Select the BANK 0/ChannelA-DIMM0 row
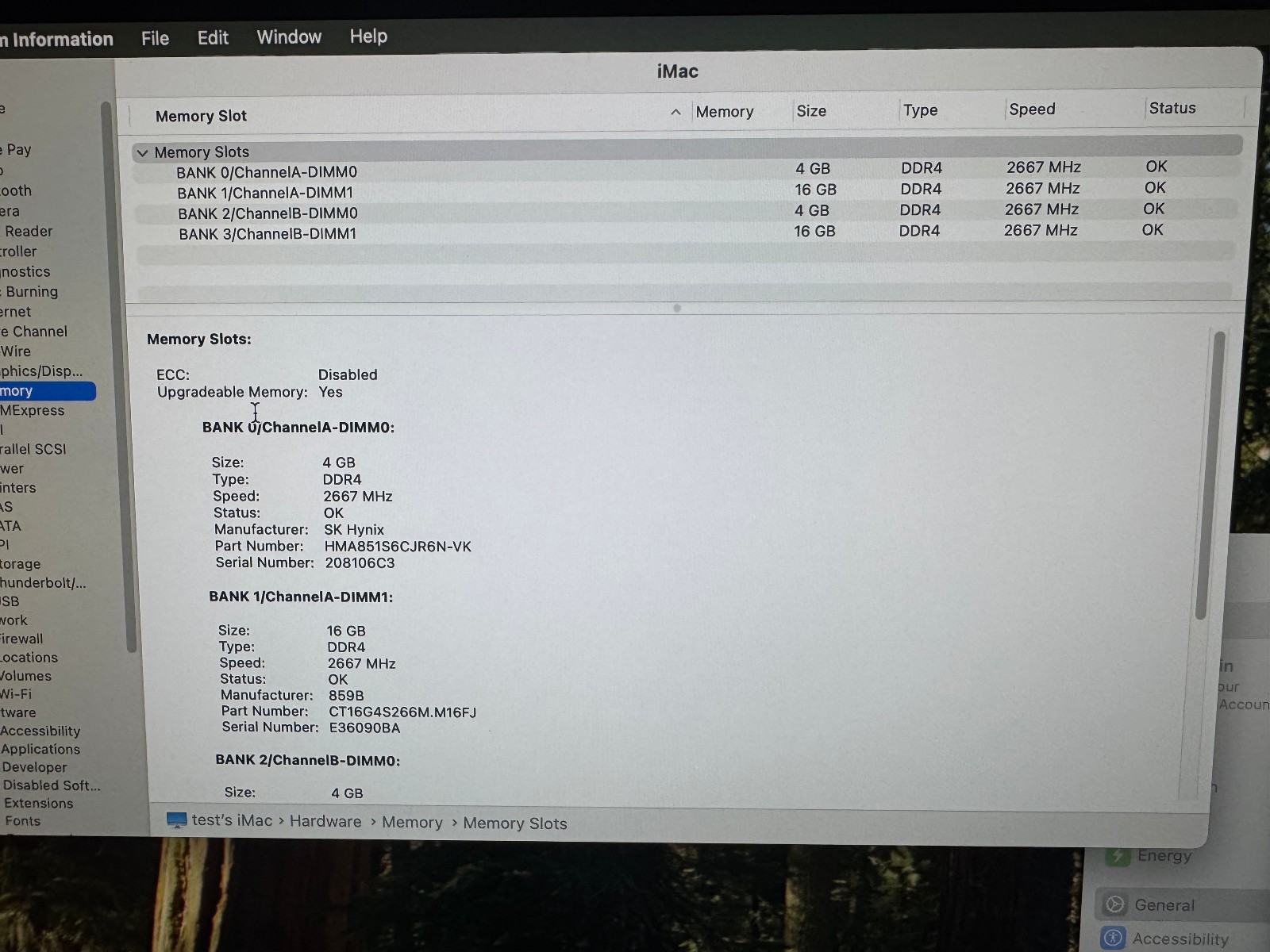Screen dimensions: 1270x952 [x=687, y=170]
